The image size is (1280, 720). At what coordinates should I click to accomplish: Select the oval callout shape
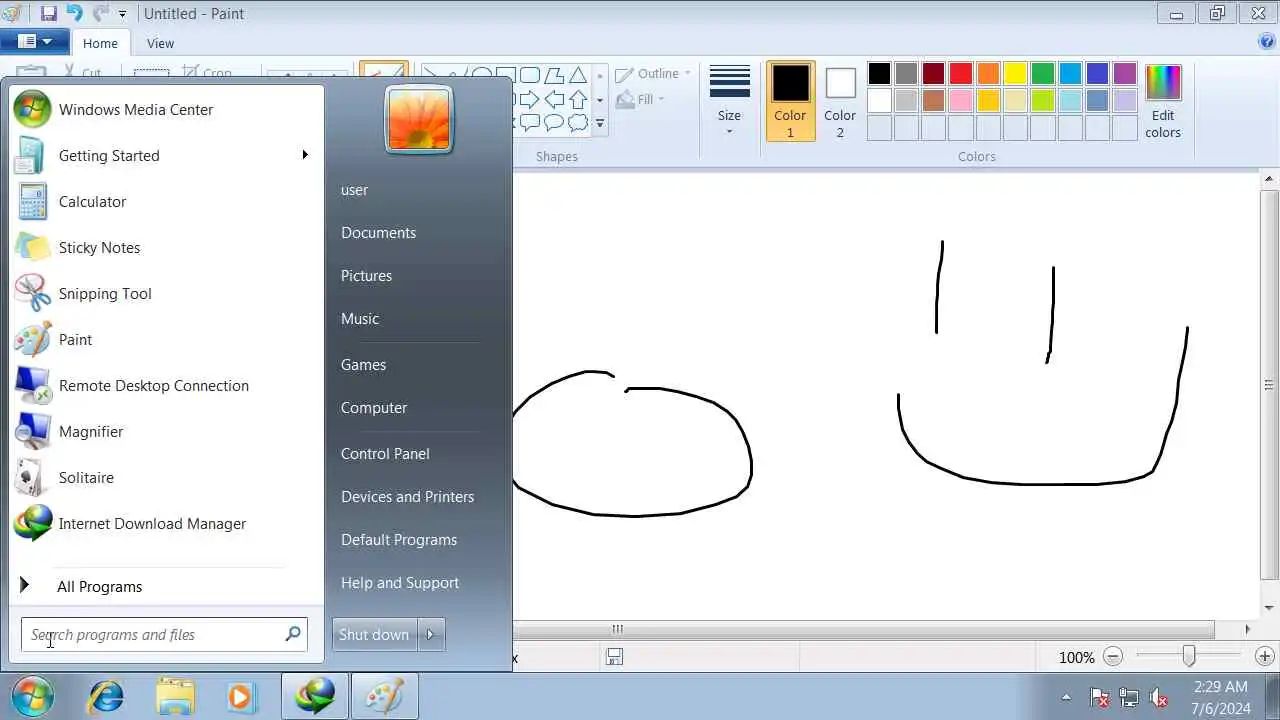554,123
